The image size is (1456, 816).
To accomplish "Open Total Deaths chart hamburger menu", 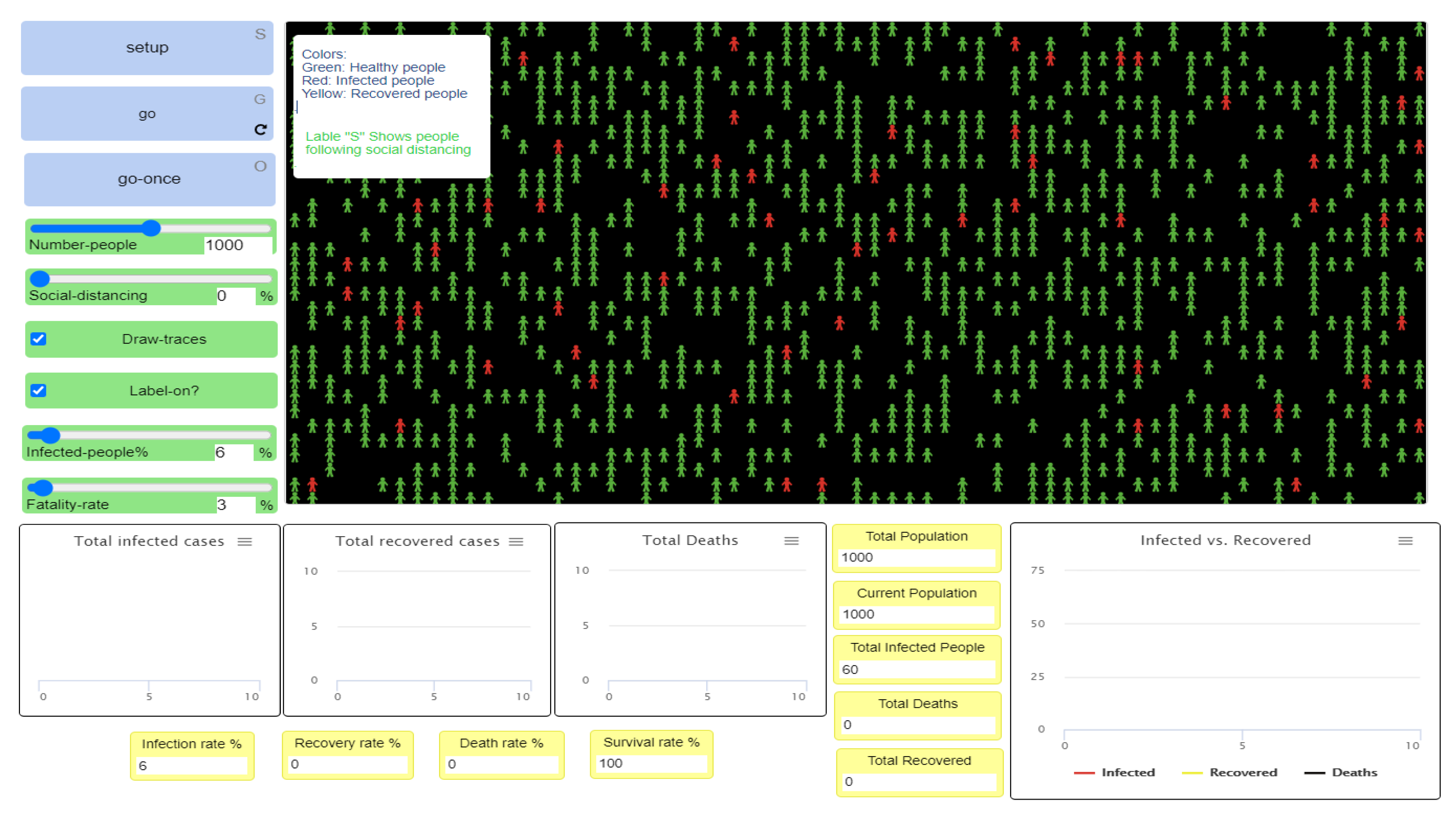I will click(x=791, y=541).
